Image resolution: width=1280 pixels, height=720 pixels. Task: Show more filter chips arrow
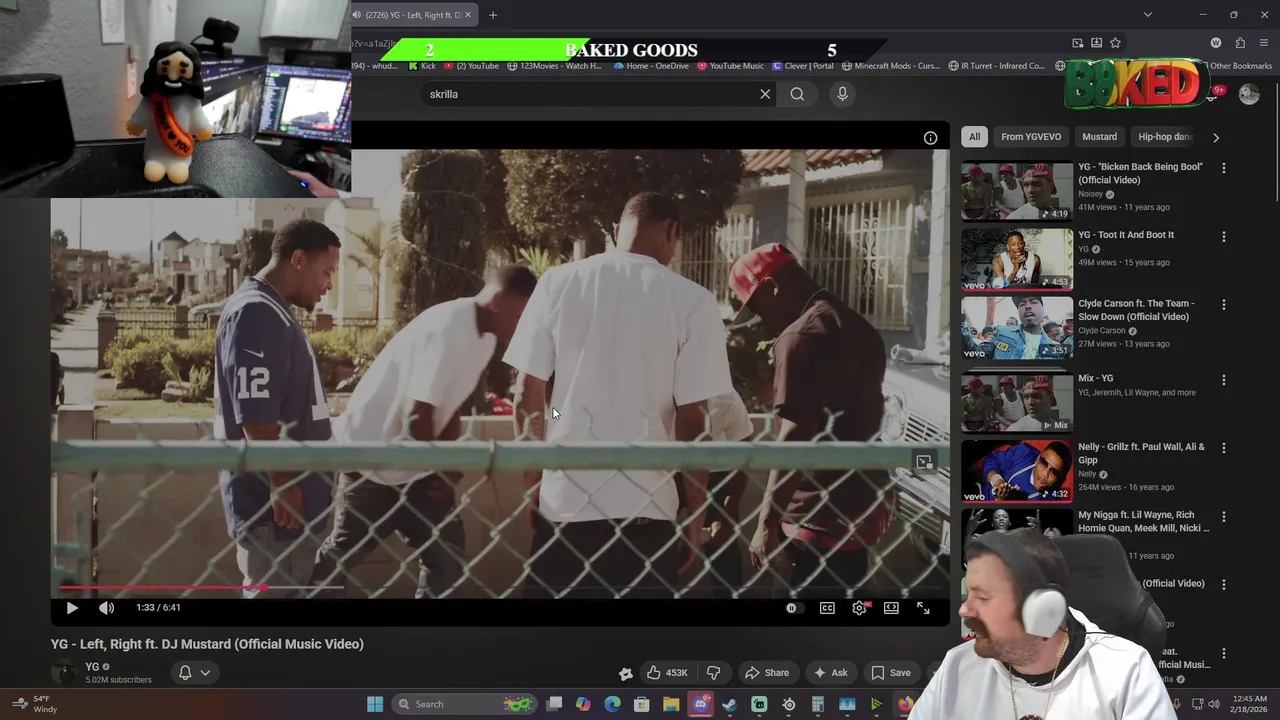tap(1215, 137)
